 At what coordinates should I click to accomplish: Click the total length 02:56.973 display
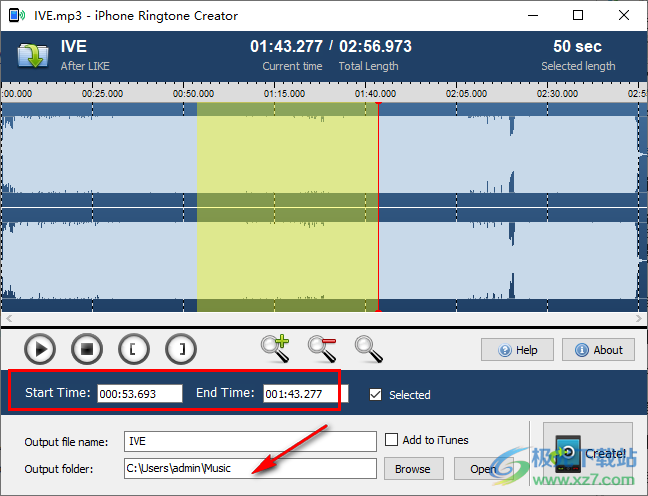coord(375,46)
